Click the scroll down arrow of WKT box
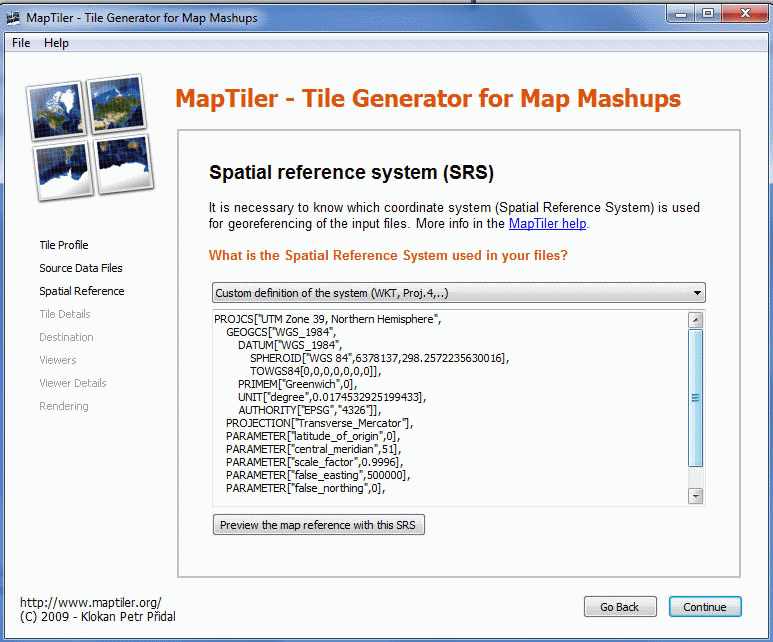This screenshot has width=773, height=642. click(x=696, y=496)
